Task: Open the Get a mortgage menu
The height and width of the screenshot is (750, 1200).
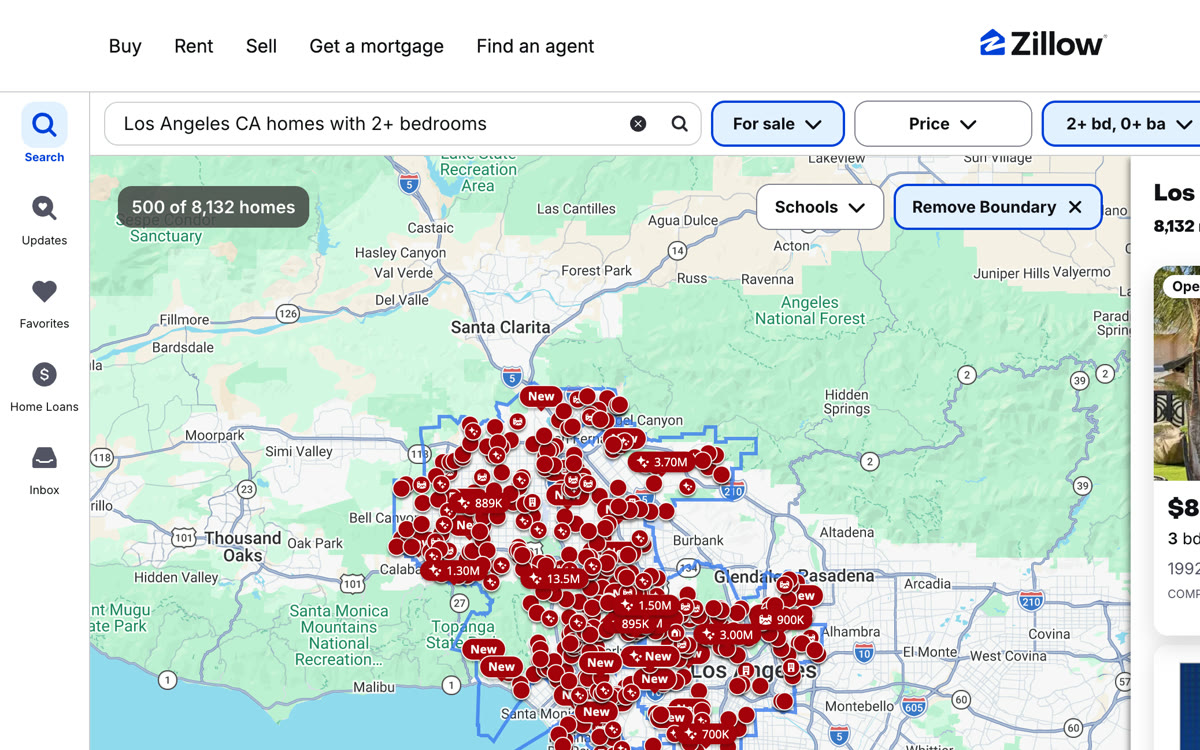Action: (376, 46)
